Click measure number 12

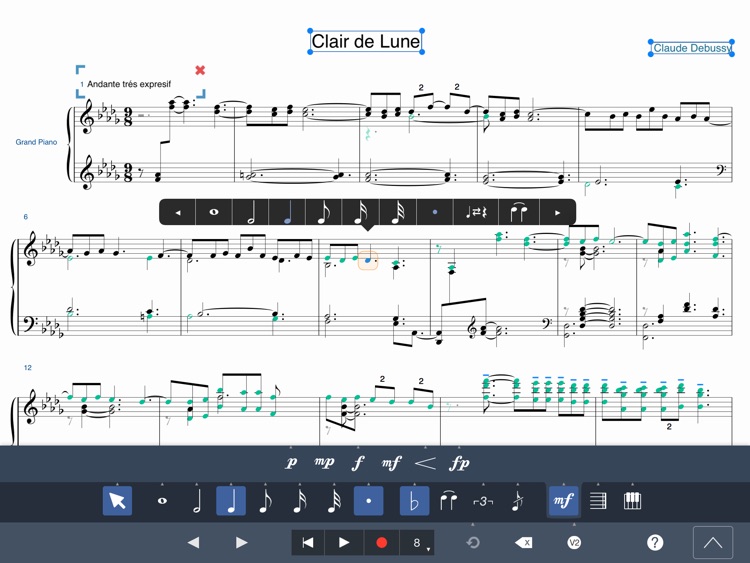pyautogui.click(x=28, y=368)
